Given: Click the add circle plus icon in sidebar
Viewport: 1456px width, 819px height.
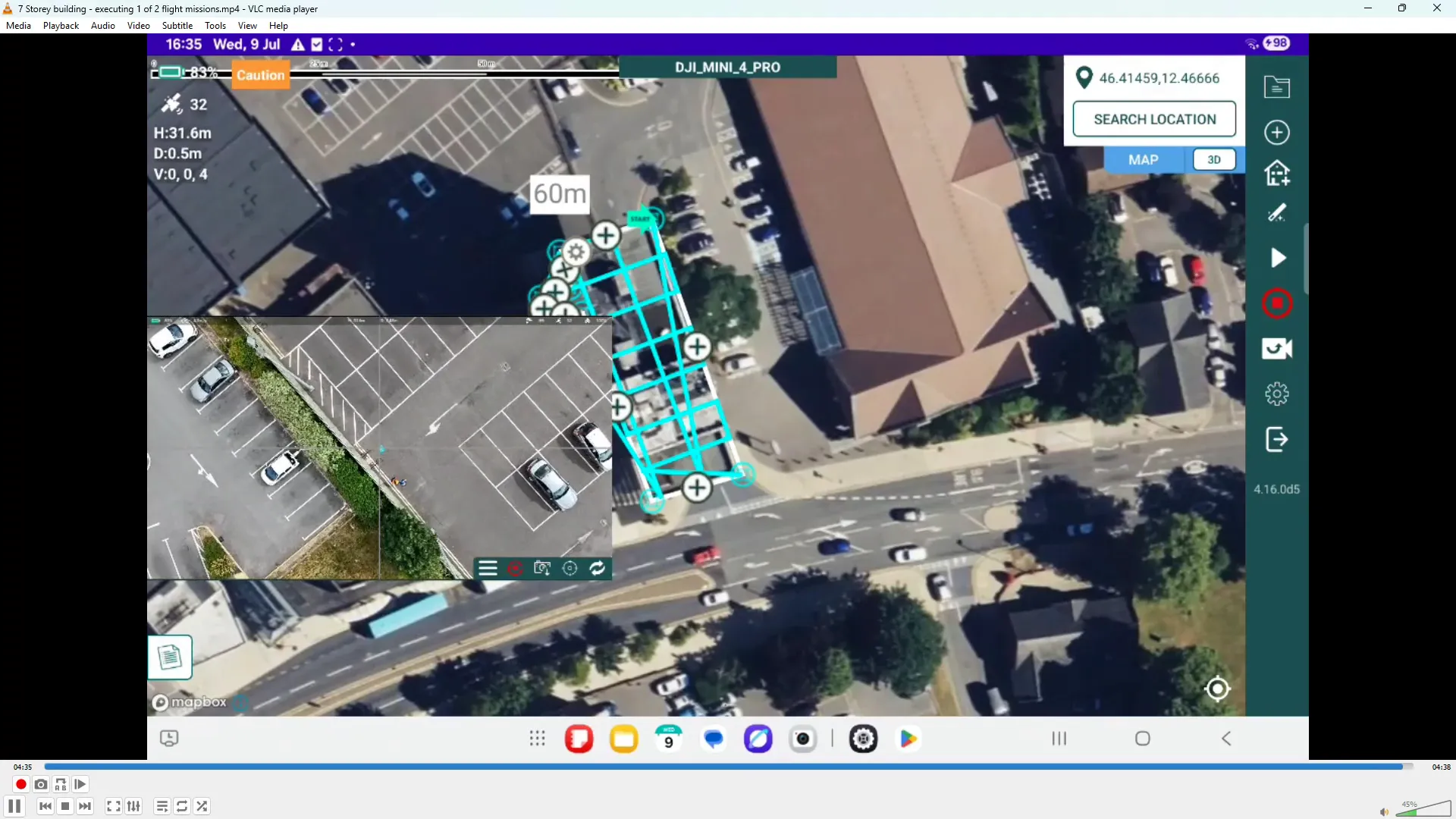Looking at the screenshot, I should (x=1277, y=132).
